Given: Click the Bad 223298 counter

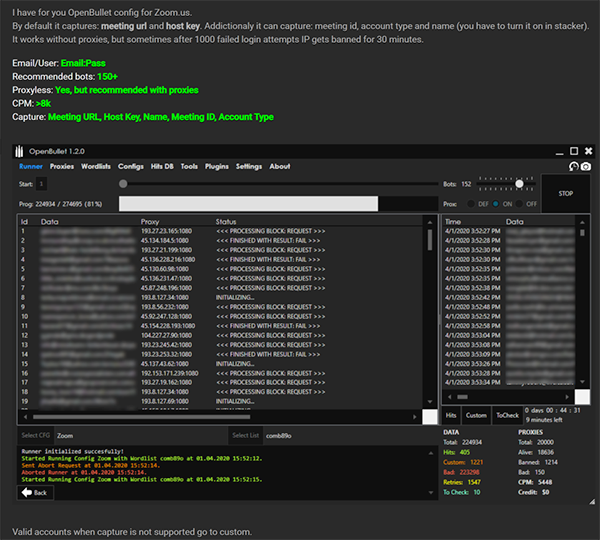Looking at the screenshot, I should click(461, 472).
